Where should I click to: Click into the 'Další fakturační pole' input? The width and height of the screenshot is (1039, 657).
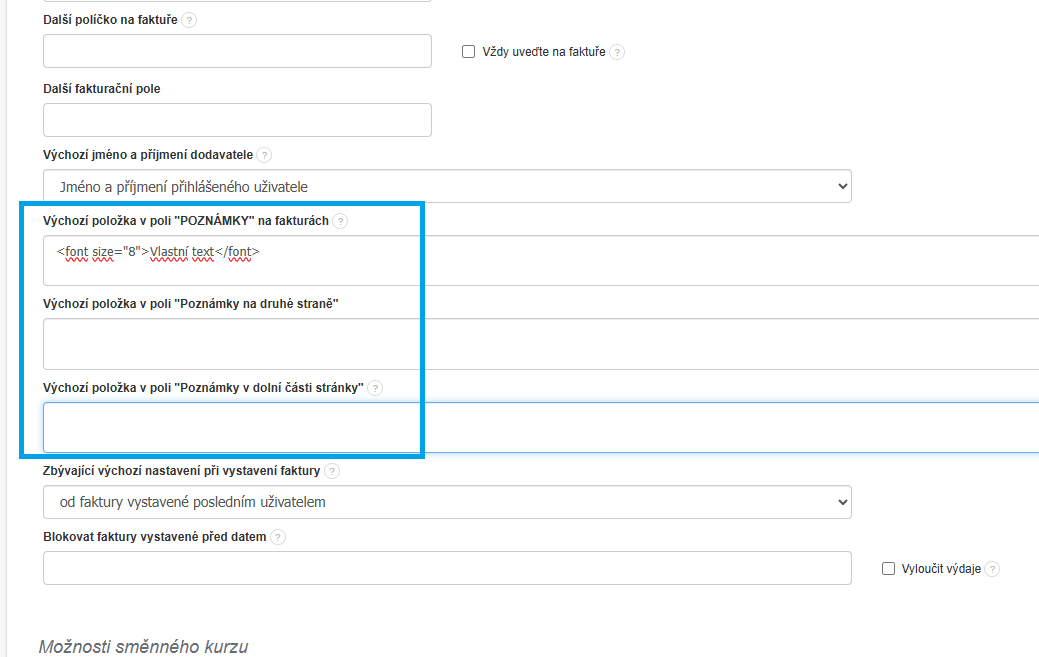[237, 120]
